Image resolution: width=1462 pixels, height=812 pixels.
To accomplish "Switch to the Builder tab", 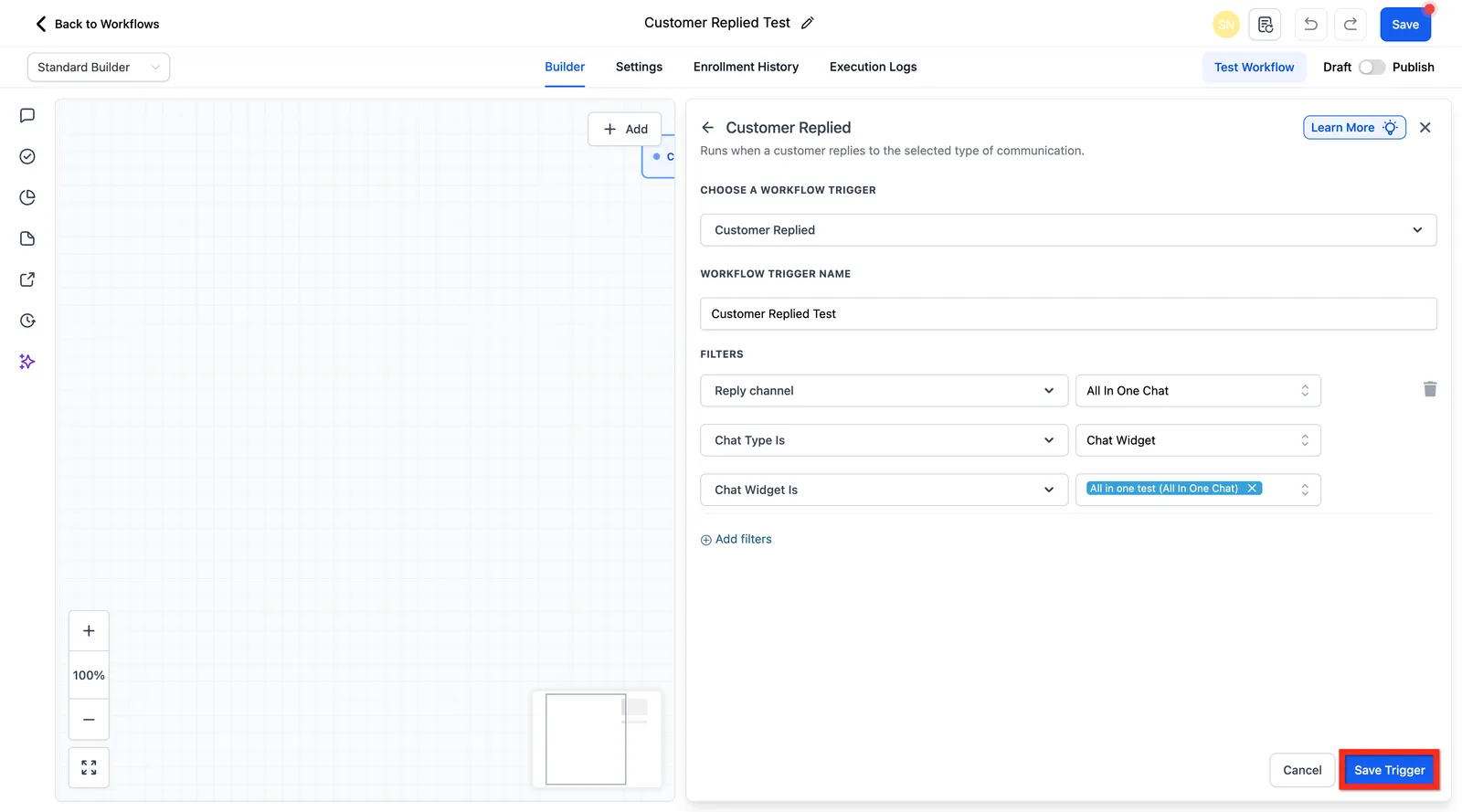I will [565, 67].
